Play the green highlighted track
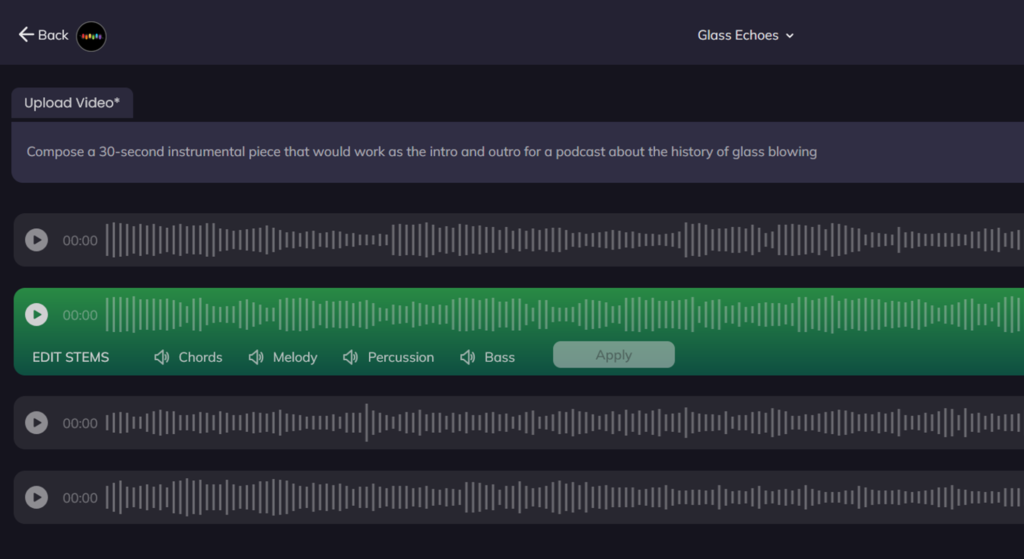Screen dimensions: 1024x559 [36, 315]
